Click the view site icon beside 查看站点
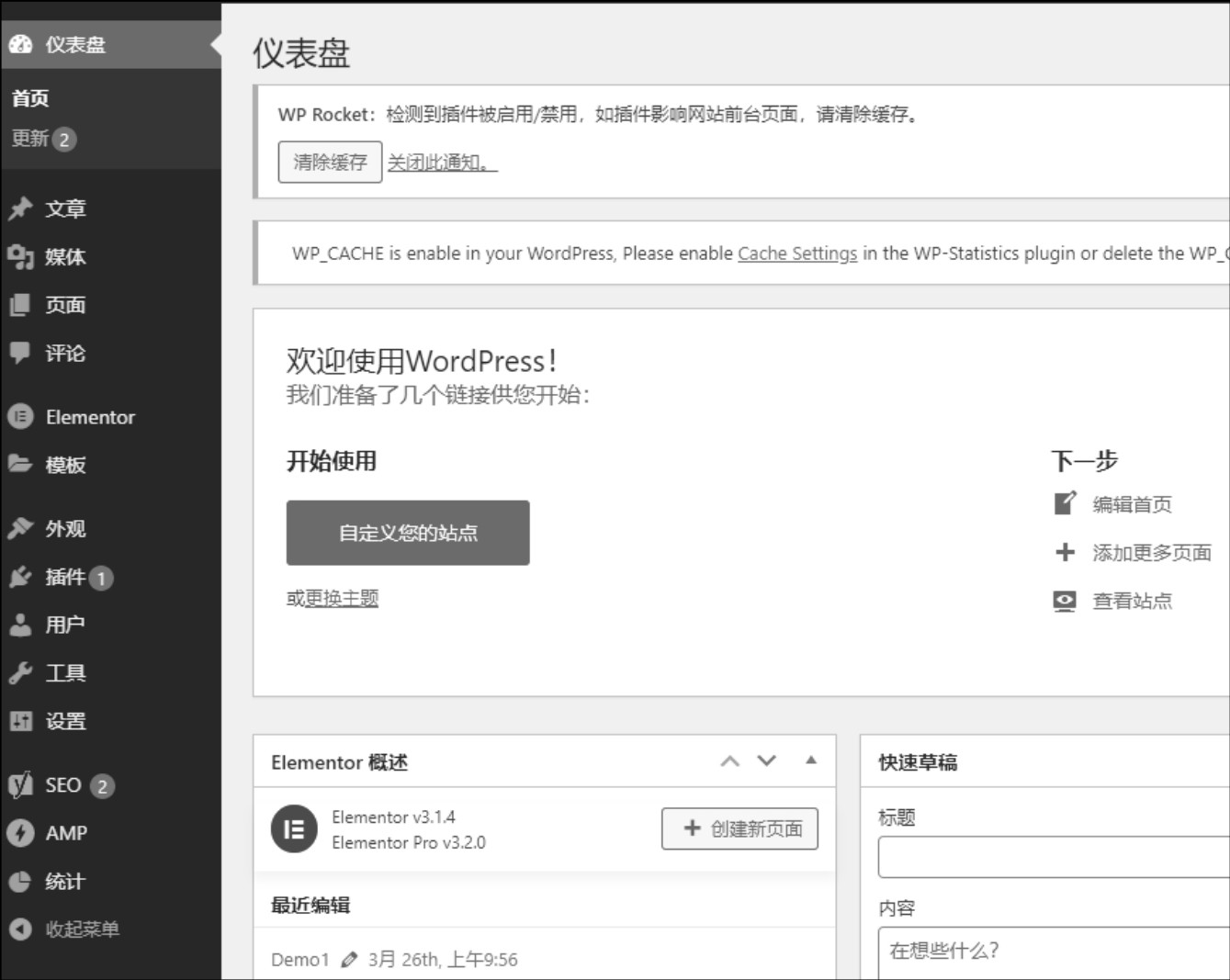The image size is (1230, 980). click(1065, 601)
